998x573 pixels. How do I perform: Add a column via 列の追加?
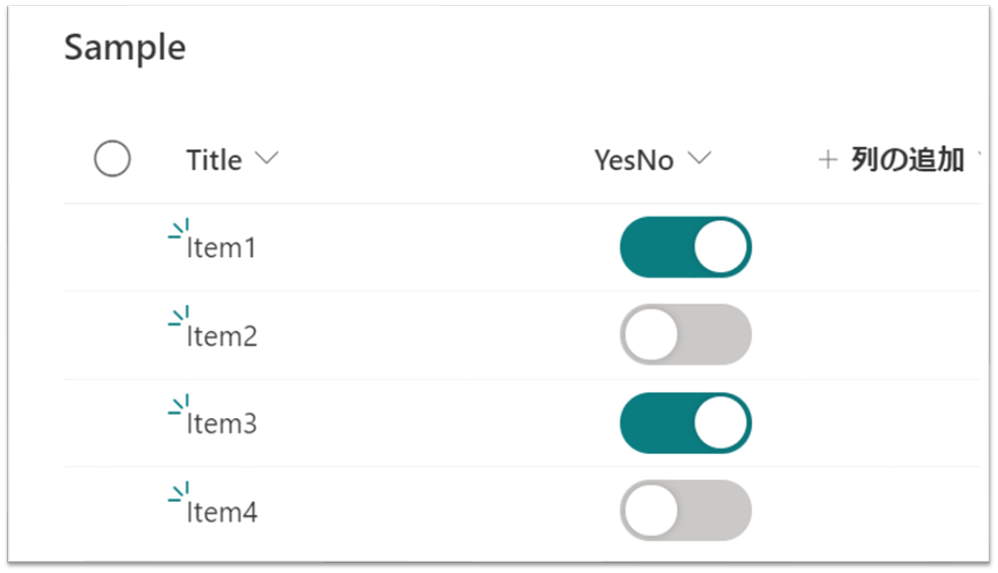click(x=892, y=159)
